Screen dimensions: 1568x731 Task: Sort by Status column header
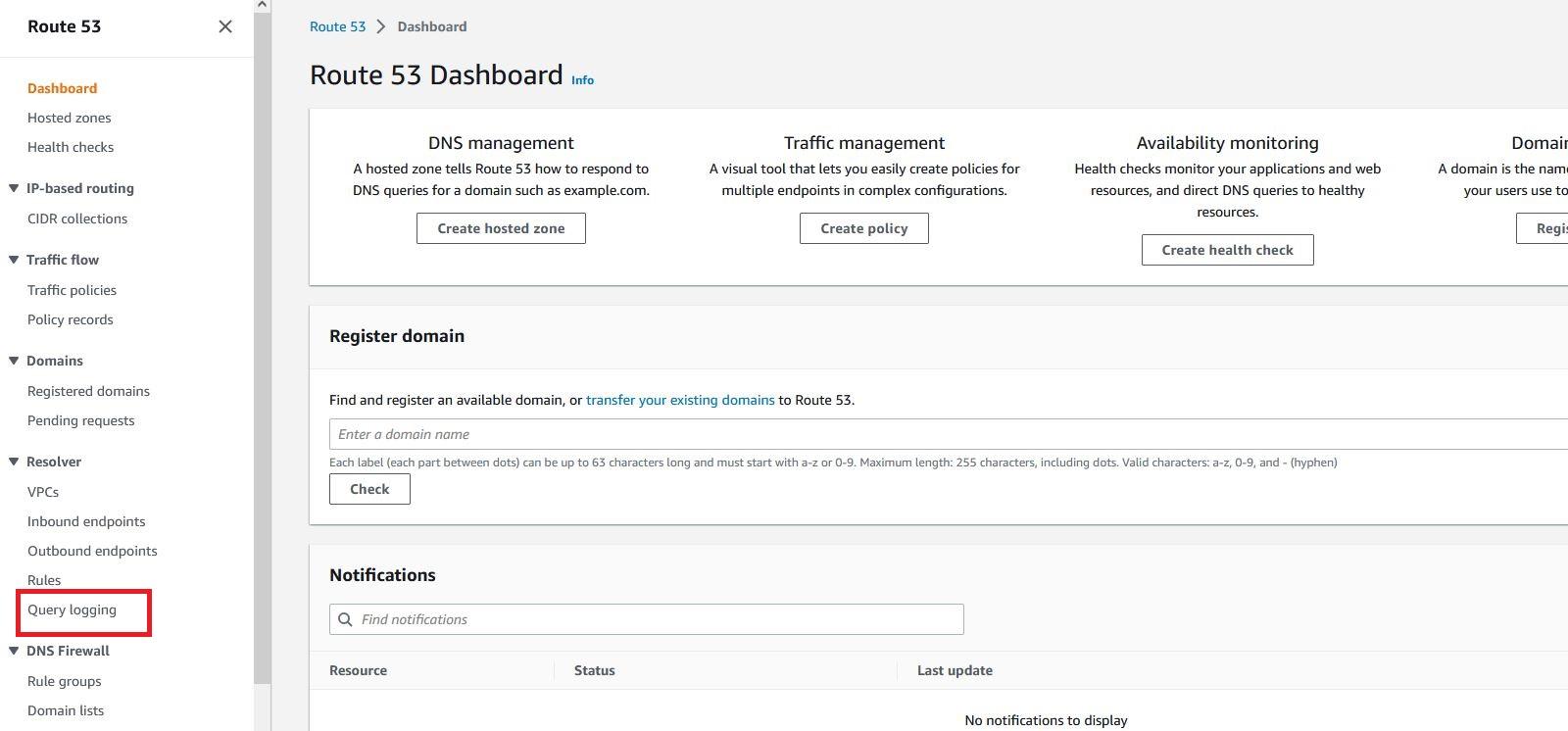coord(595,670)
